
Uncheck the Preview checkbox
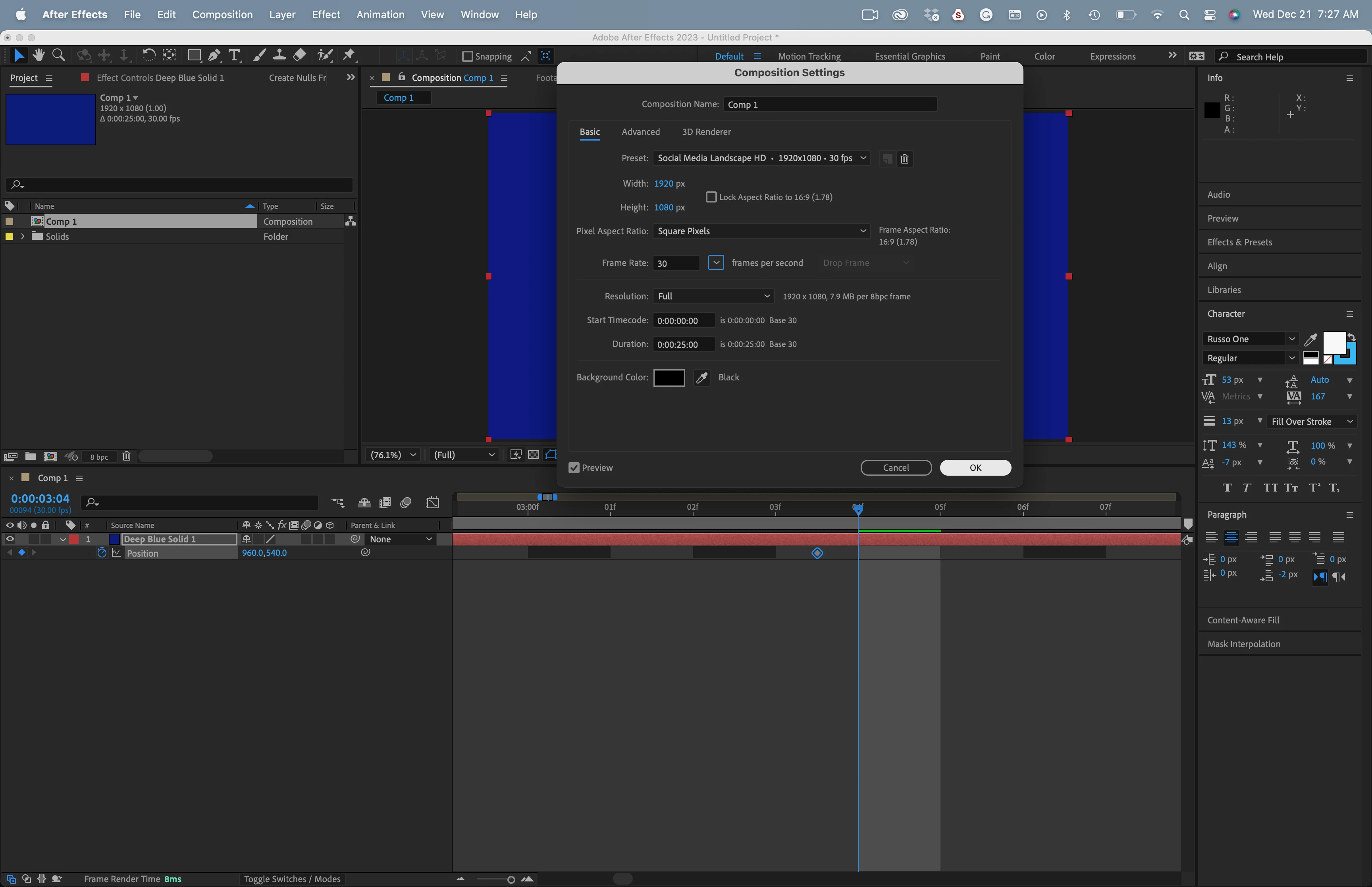pyautogui.click(x=574, y=468)
